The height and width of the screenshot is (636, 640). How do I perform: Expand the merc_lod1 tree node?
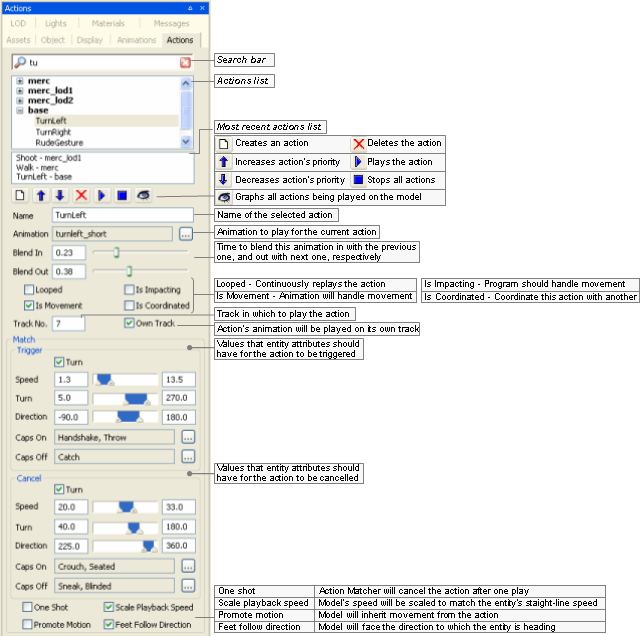(x=20, y=91)
